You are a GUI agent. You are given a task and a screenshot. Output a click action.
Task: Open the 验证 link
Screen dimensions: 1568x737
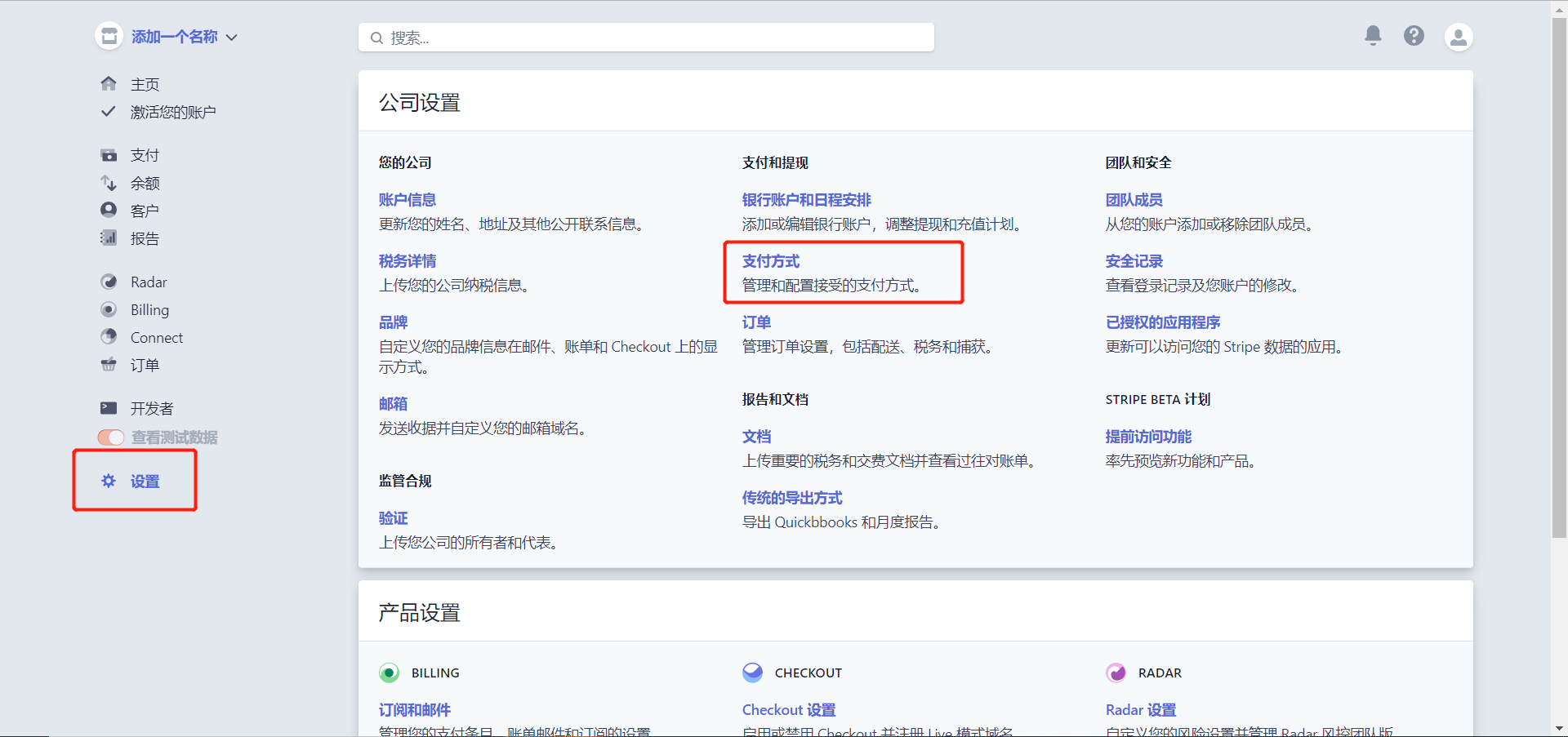[394, 518]
